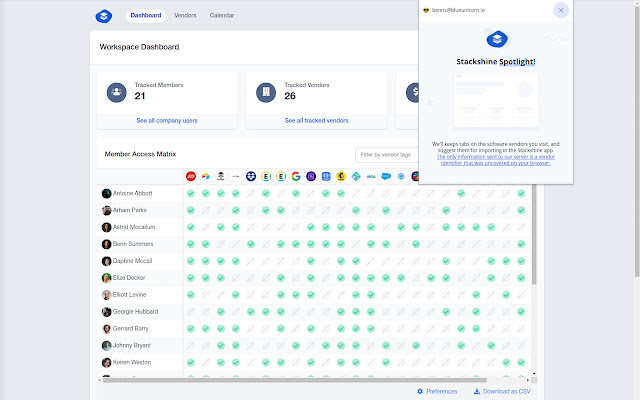Click Georgie Hubbard's avatar
Viewport: 640px width, 400px height.
pos(106,312)
